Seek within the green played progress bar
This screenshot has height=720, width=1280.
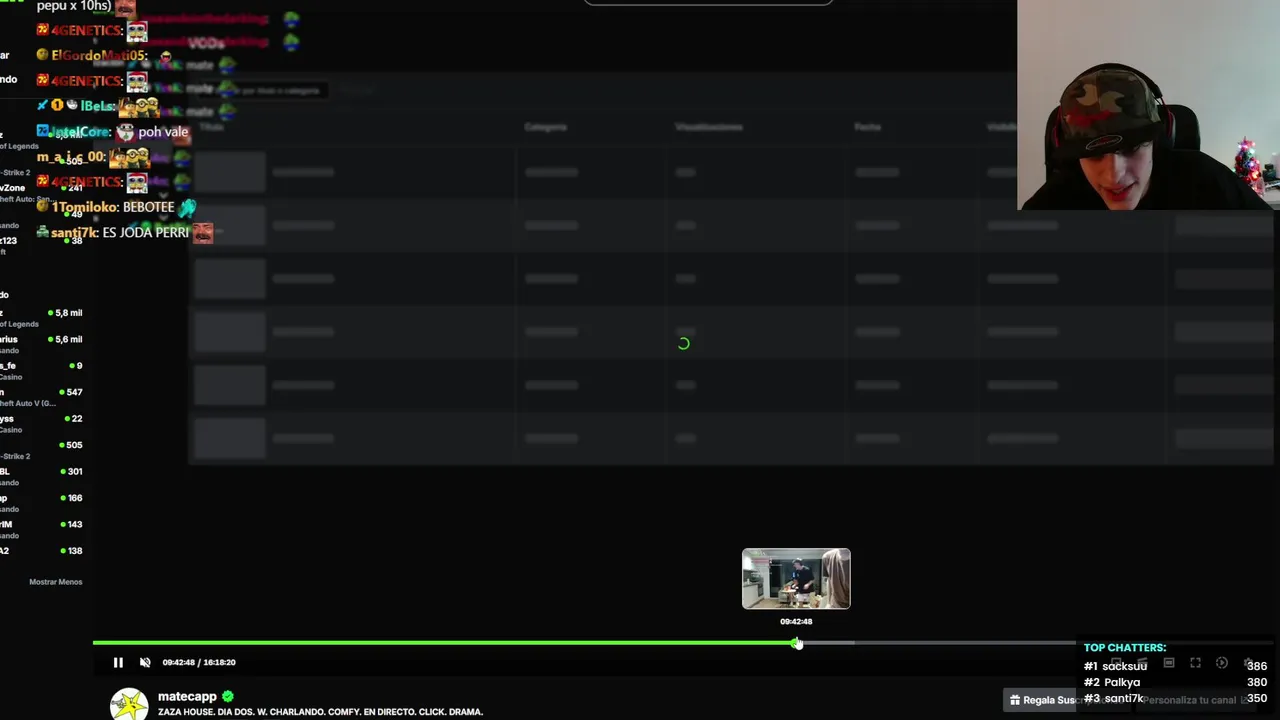444,643
